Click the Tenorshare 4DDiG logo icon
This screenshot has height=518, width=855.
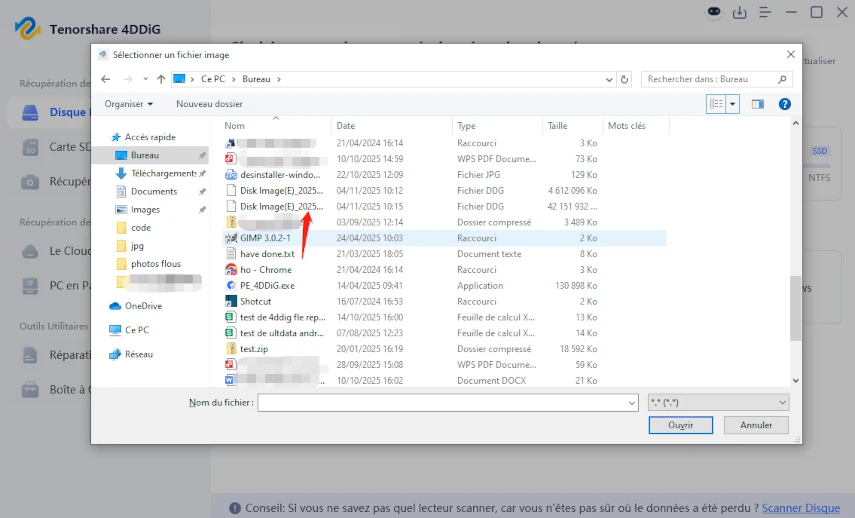tap(27, 28)
